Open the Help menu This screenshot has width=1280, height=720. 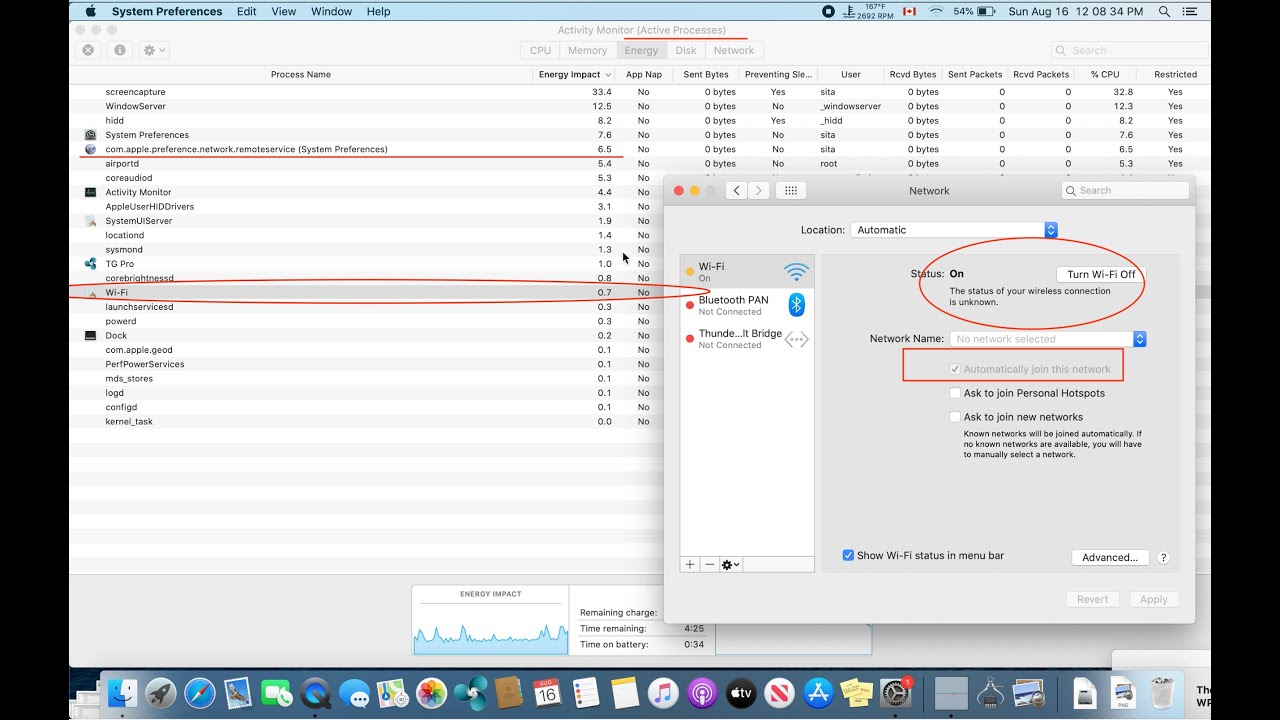tap(379, 12)
